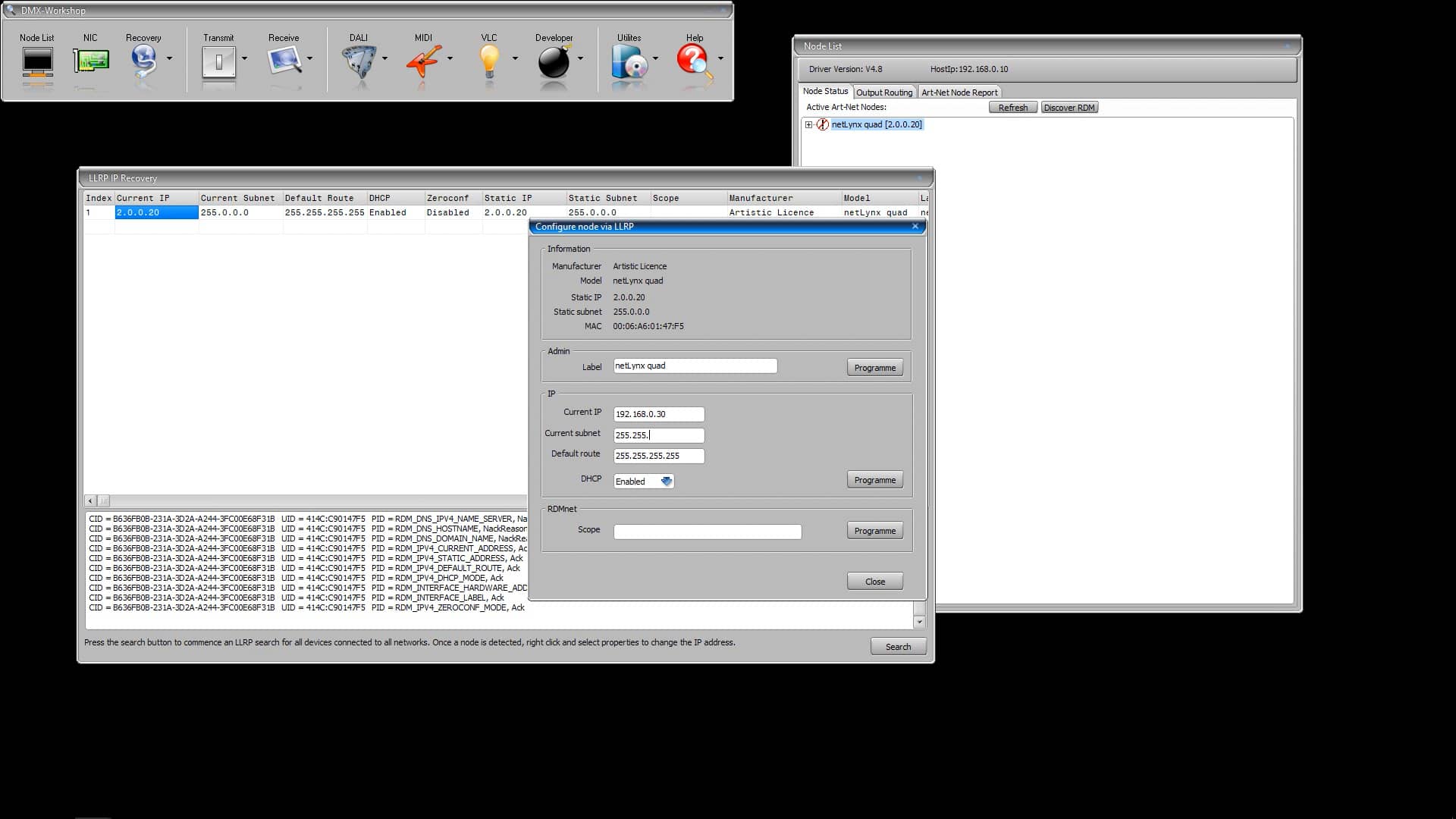Viewport: 1456px width, 819px height.
Task: Launch the Recovery tool
Action: click(143, 62)
